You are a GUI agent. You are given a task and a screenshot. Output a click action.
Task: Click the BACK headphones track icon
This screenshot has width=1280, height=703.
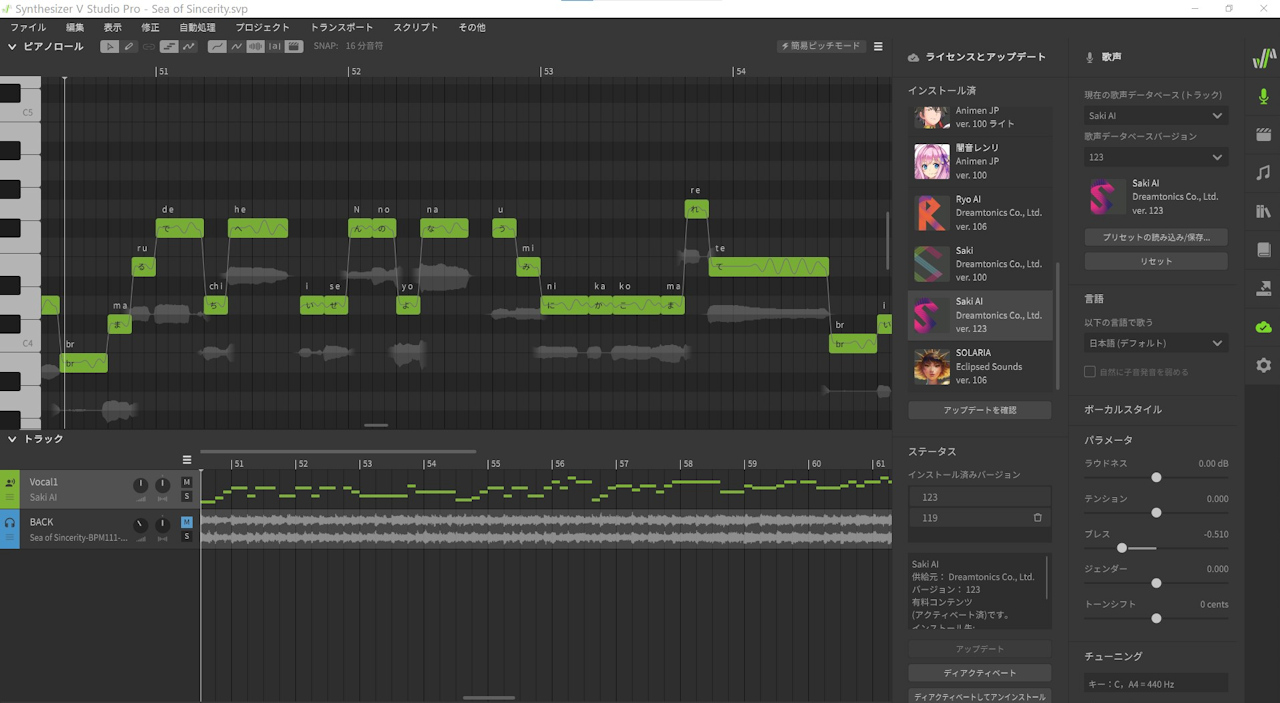[x=10, y=522]
